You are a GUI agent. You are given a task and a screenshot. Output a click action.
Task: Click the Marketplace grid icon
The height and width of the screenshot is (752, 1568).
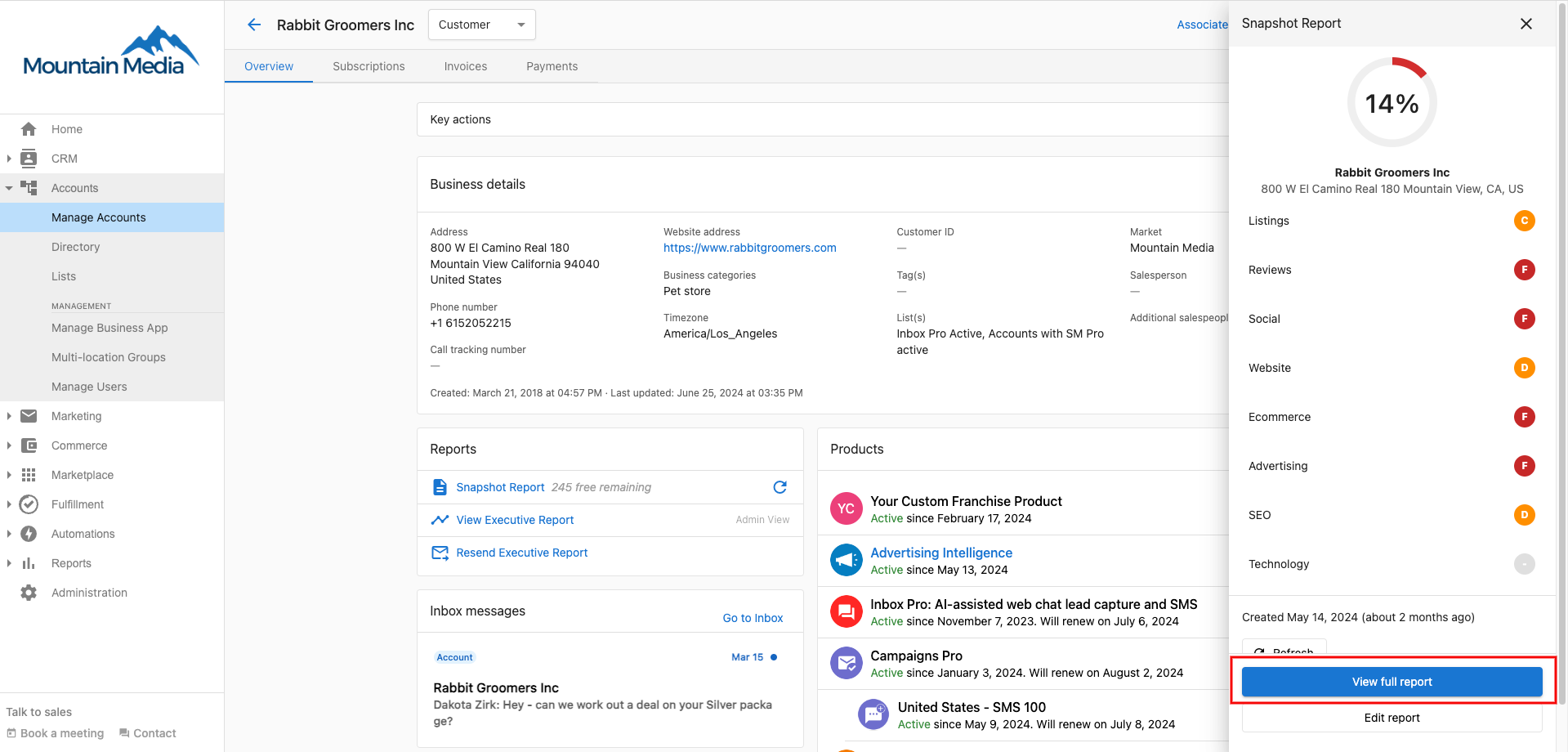click(29, 475)
